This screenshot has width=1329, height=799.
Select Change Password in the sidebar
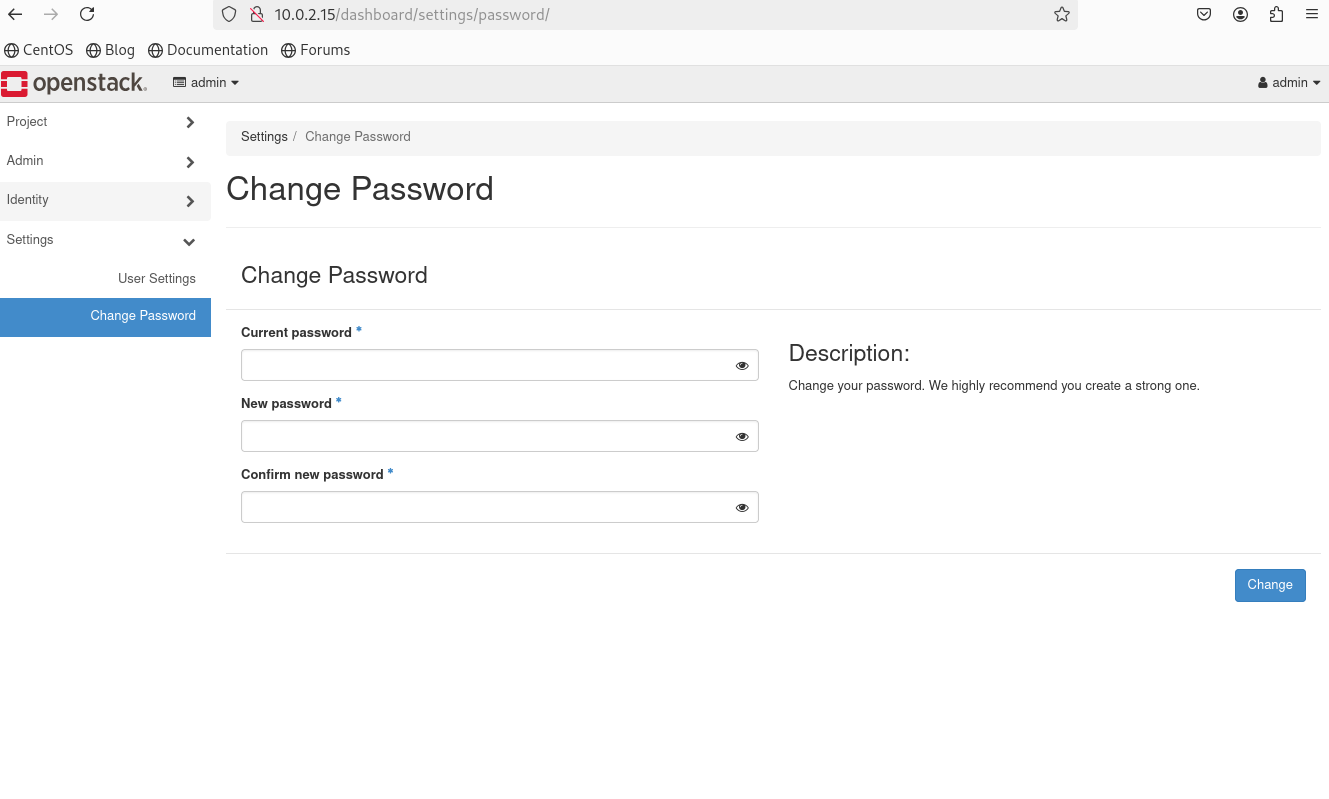142,316
